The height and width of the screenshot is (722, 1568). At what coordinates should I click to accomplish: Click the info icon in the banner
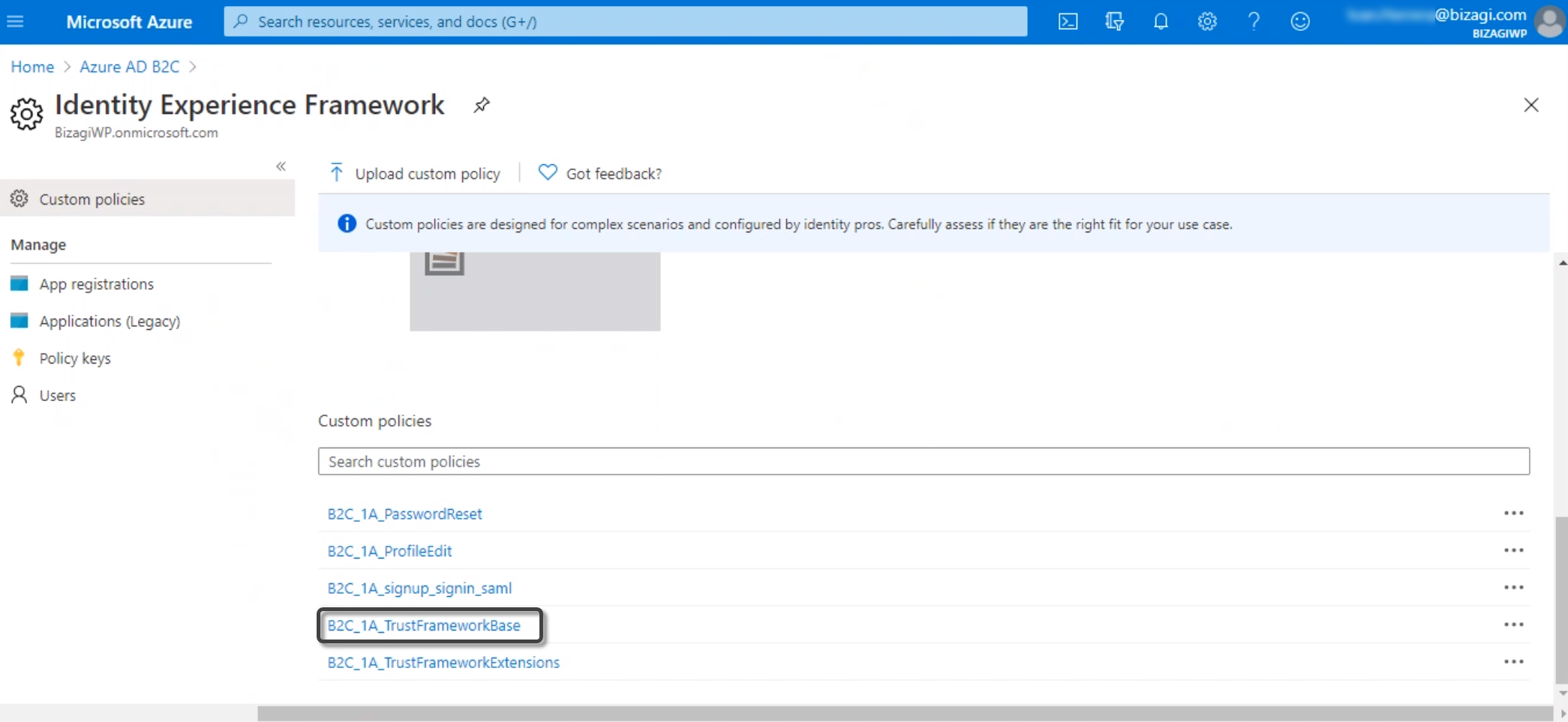coord(347,223)
